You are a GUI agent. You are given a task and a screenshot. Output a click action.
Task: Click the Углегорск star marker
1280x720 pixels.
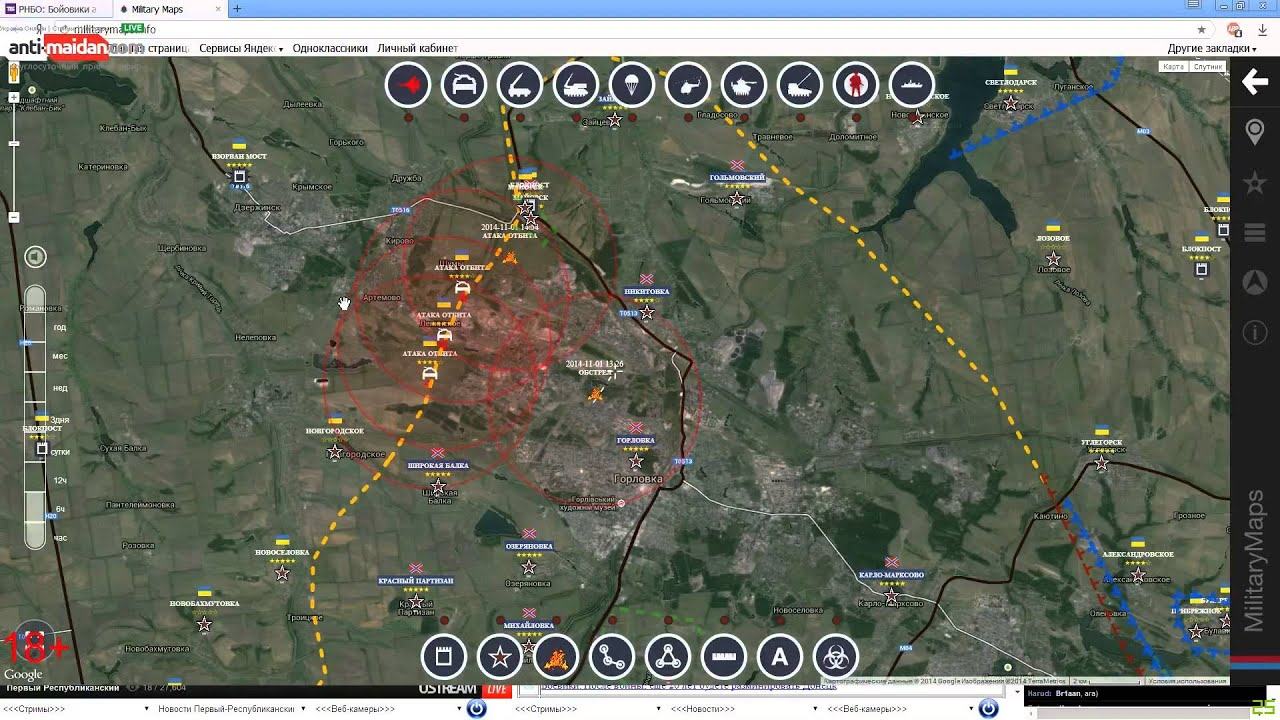pyautogui.click(x=1101, y=463)
